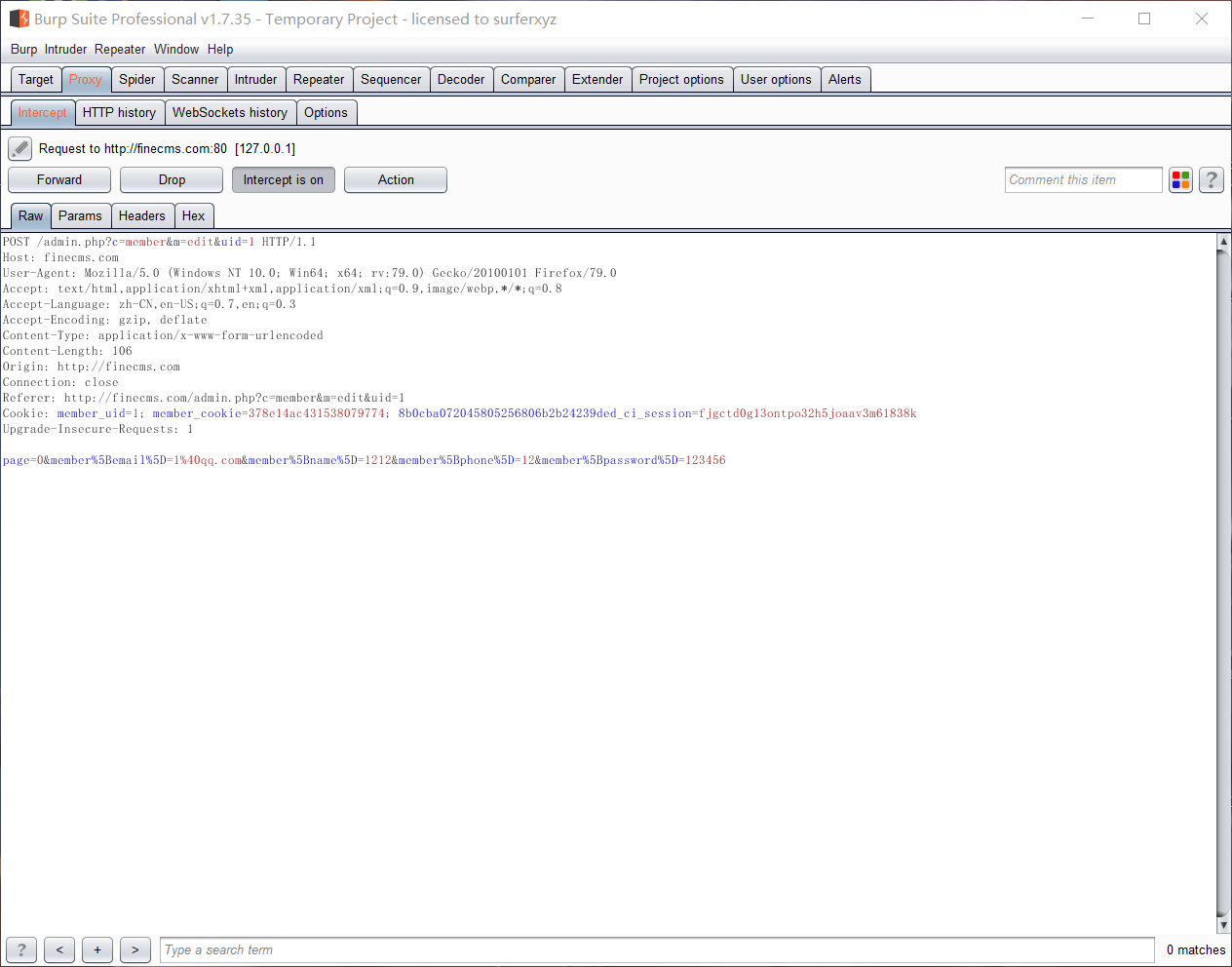Open the Extender tab

click(597, 80)
